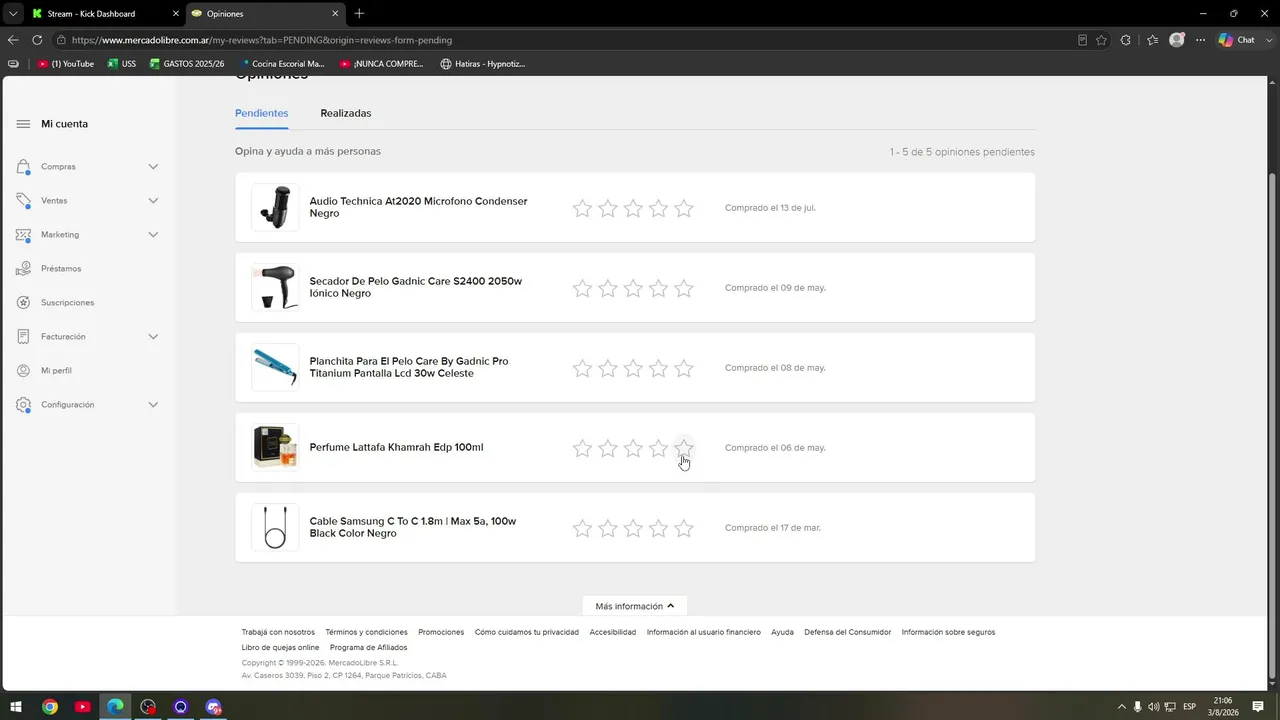Open the Hatiras - Hypnotiz... bookmark

(x=483, y=64)
